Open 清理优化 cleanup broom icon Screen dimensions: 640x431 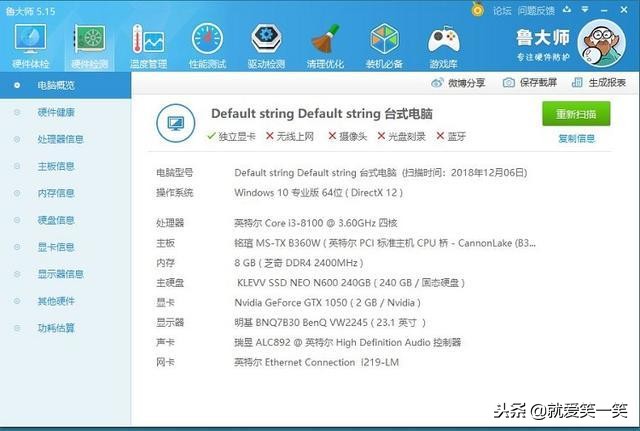click(325, 39)
